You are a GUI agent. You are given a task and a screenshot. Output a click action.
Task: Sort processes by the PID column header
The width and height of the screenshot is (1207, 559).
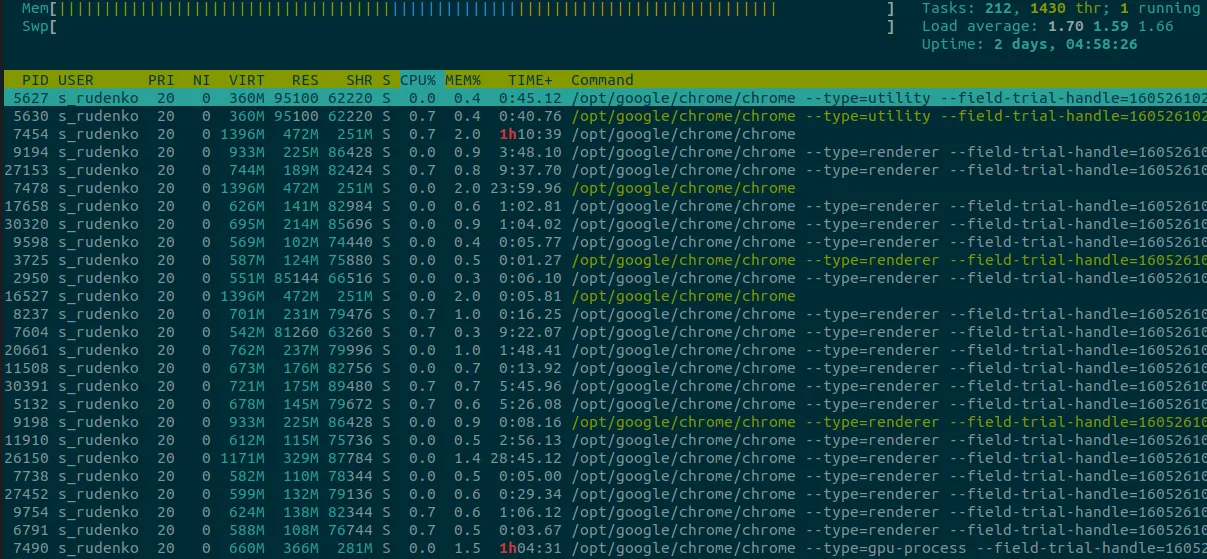pyautogui.click(x=35, y=80)
